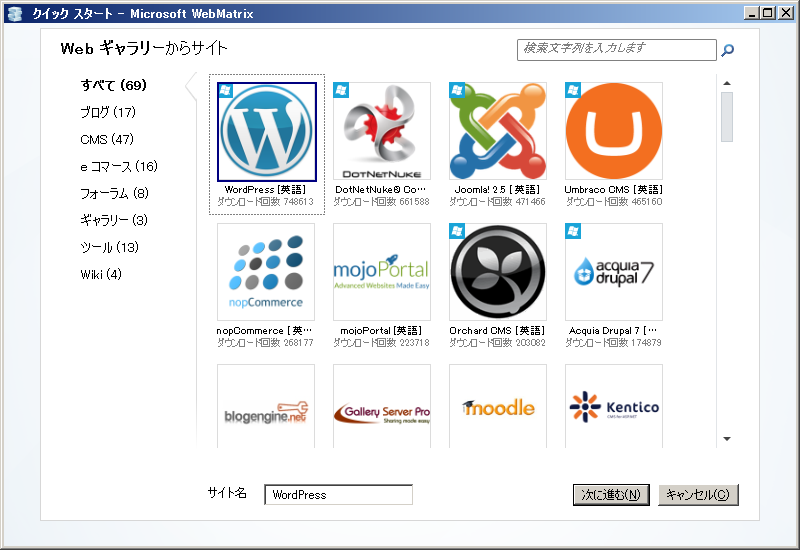
Task: Click the magnifier search icon
Action: click(728, 50)
